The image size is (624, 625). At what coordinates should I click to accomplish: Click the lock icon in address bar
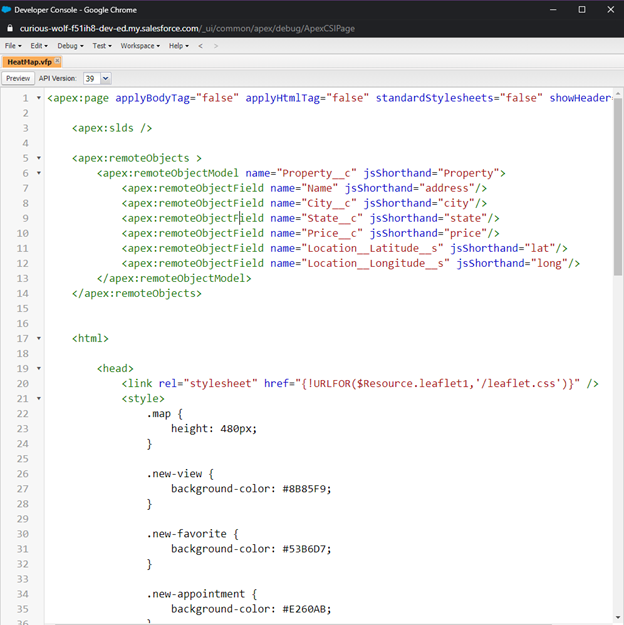tap(10, 28)
